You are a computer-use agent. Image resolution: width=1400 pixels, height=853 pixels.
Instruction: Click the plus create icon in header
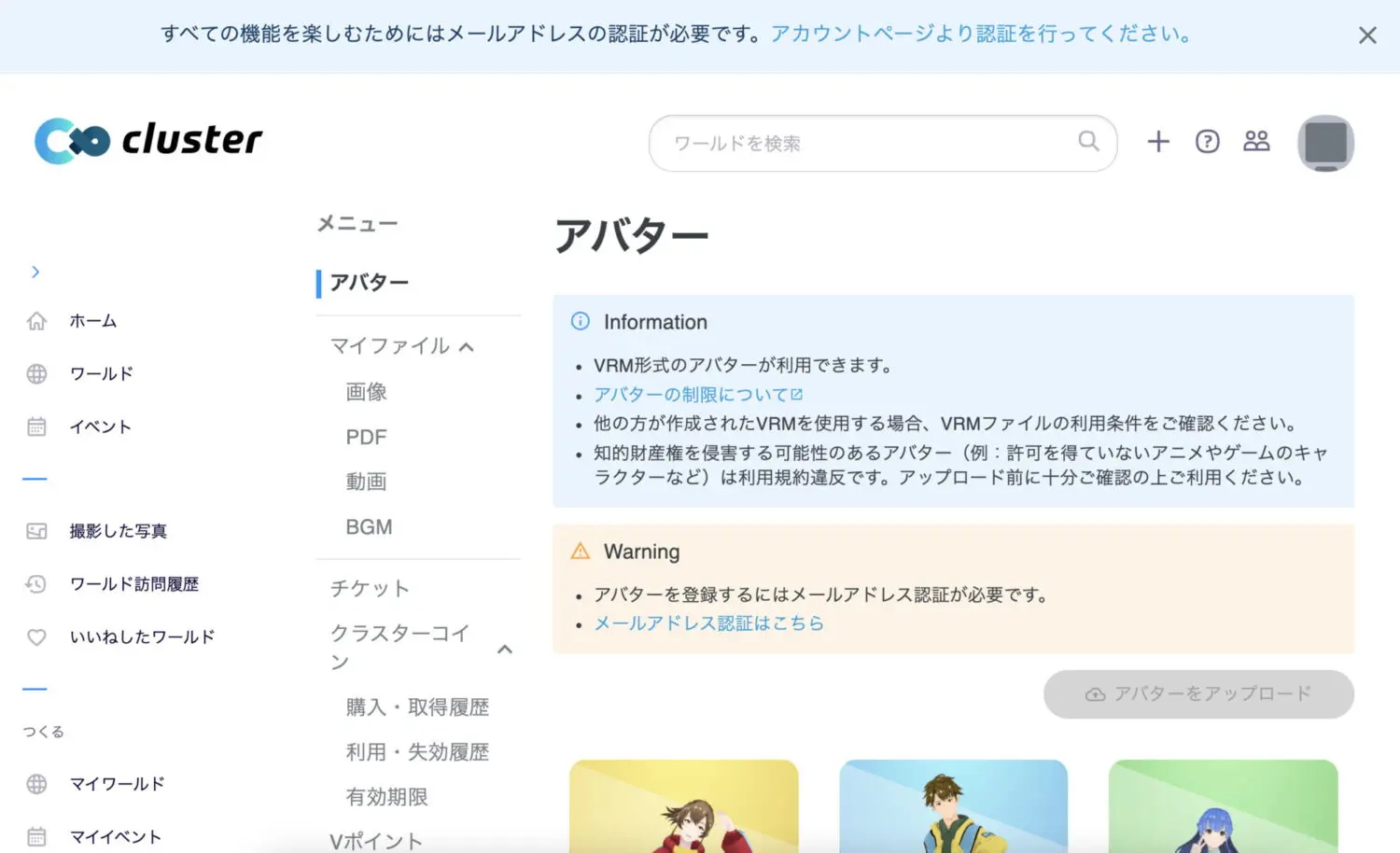coord(1157,141)
